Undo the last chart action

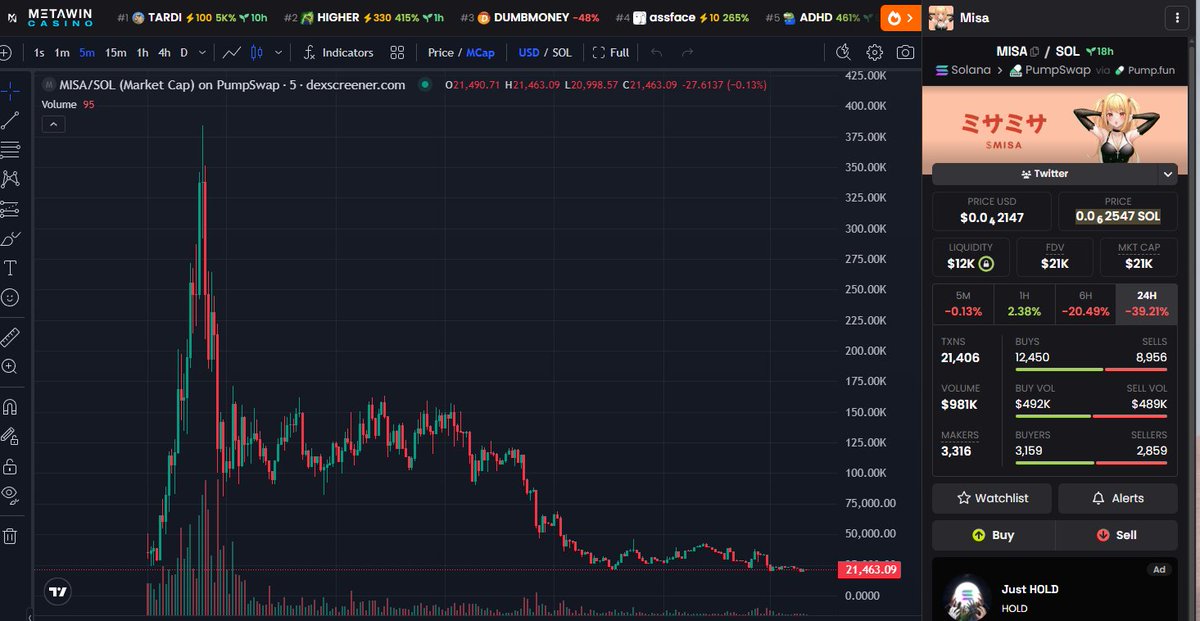click(x=656, y=53)
